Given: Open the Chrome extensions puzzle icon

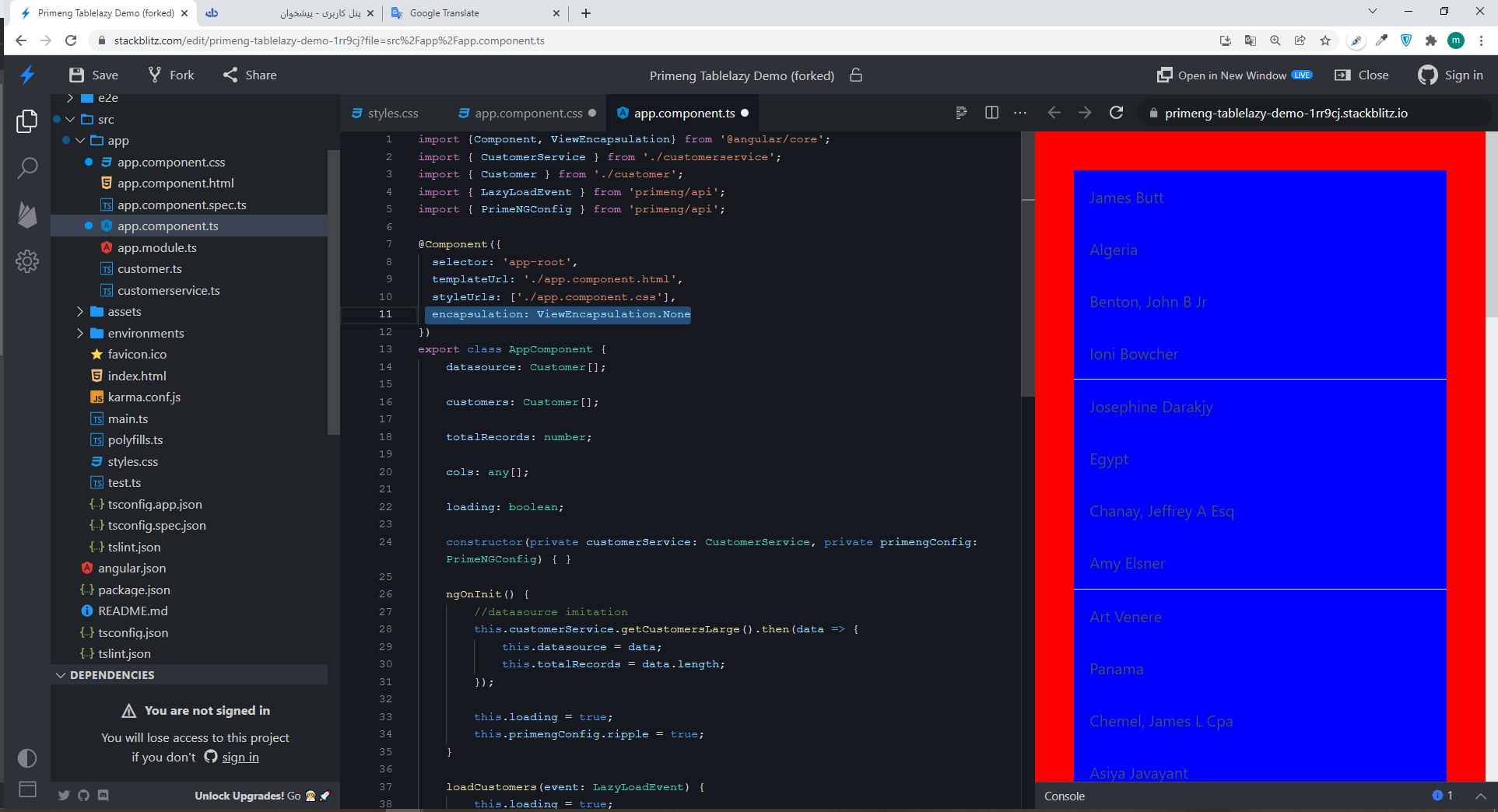Looking at the screenshot, I should 1431,40.
